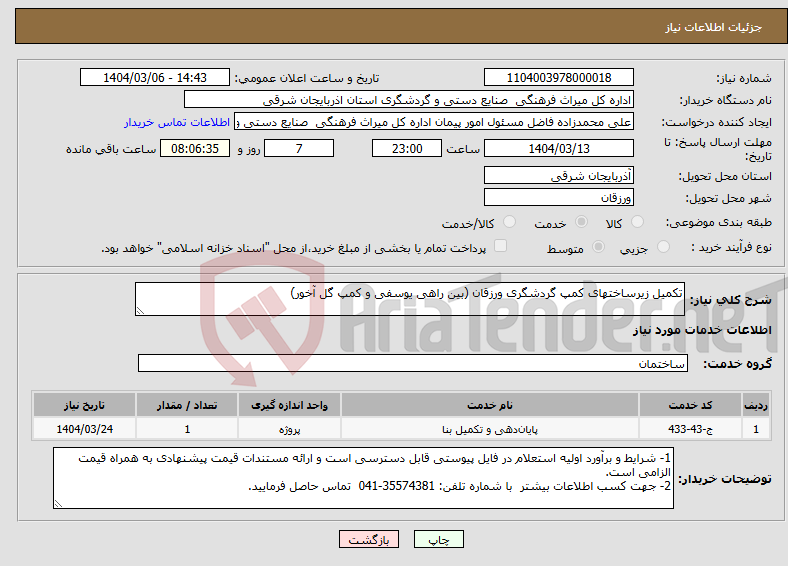Click the ایجاد کننده درخواست field
The height and width of the screenshot is (566, 788).
click(434, 122)
